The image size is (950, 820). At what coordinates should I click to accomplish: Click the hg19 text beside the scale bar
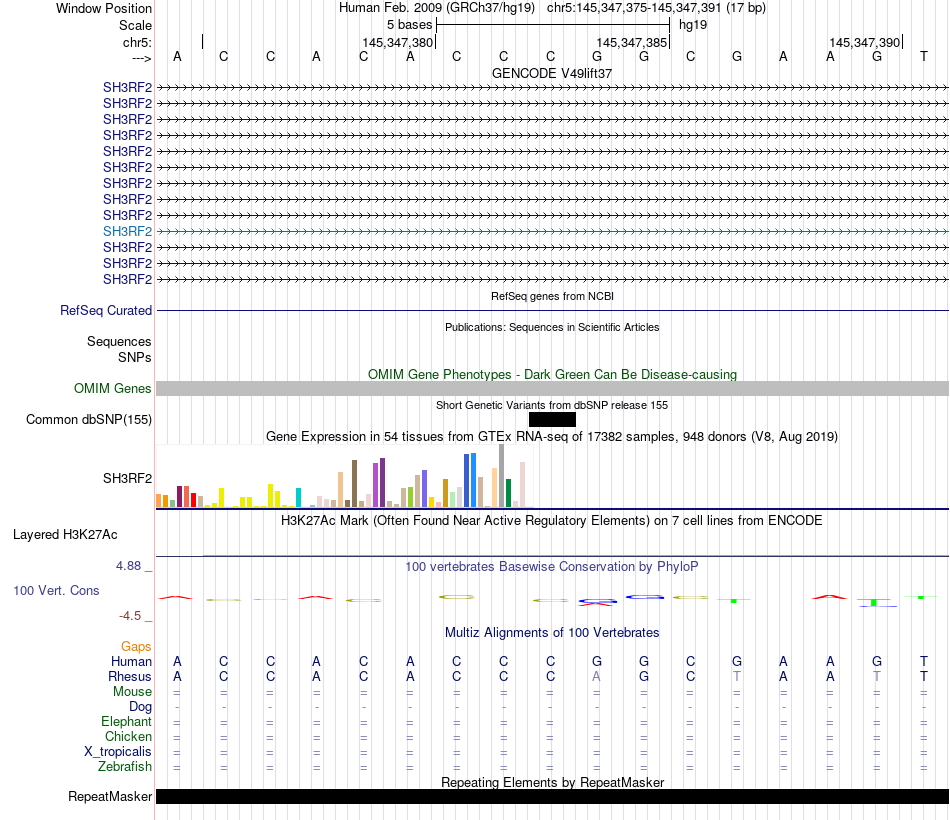click(693, 25)
